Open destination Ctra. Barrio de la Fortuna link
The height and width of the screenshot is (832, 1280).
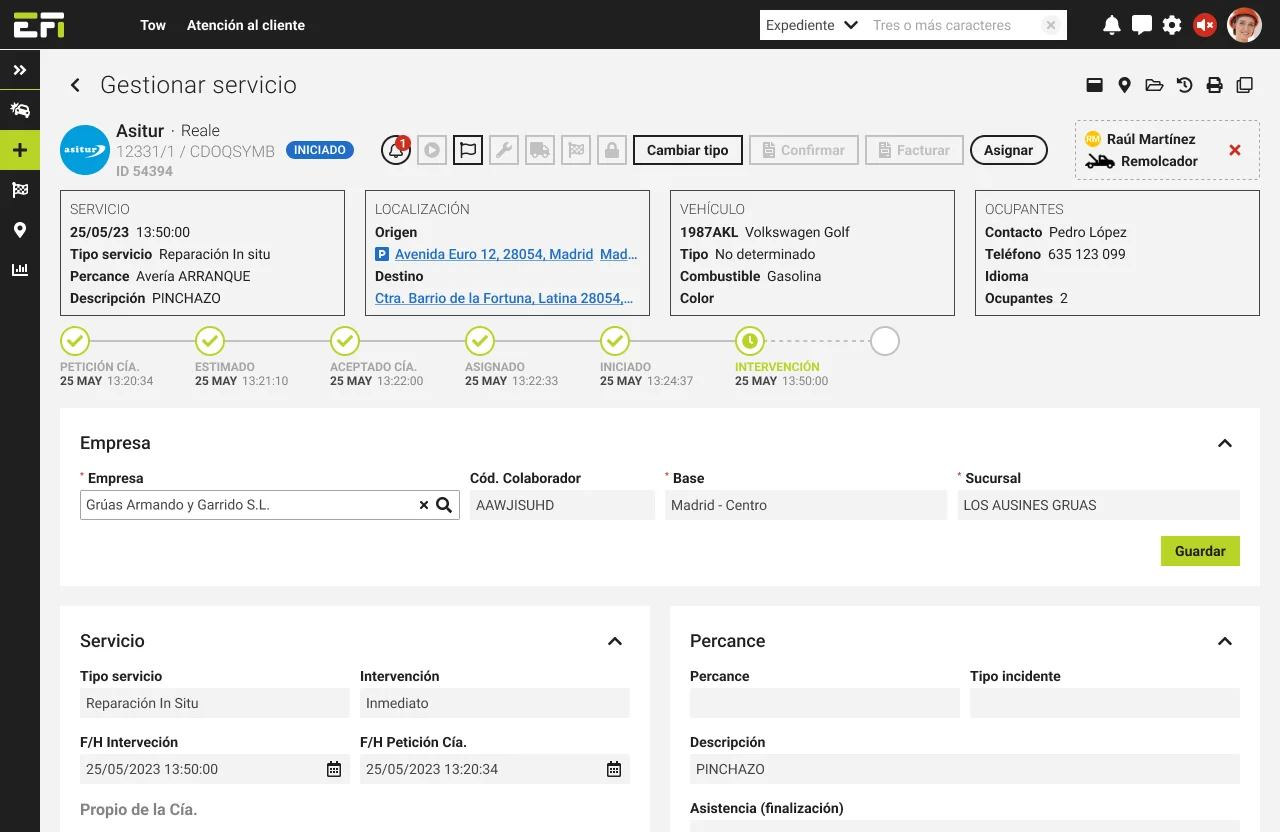[x=504, y=298]
